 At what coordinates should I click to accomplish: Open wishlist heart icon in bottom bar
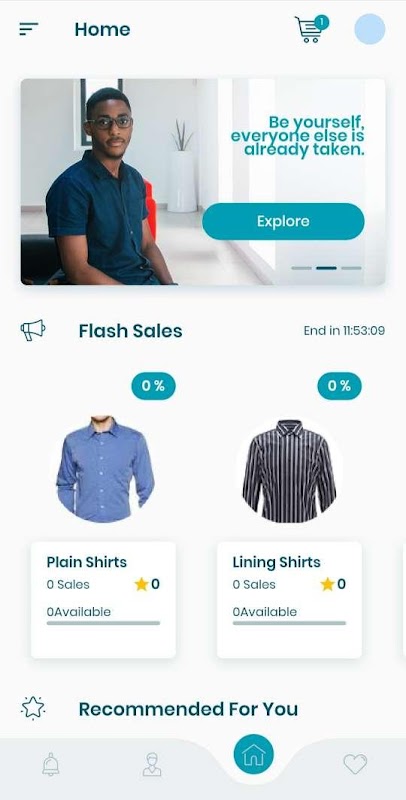355,764
